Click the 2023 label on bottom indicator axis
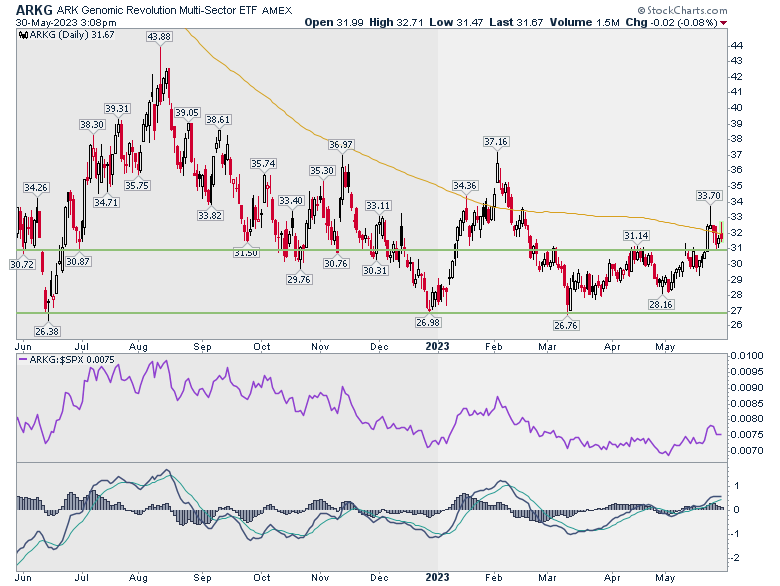 tap(437, 578)
